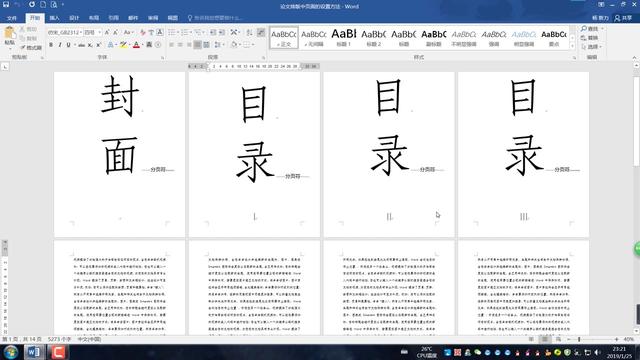The image size is (640, 360).
Task: Switch to the References (引用) tab
Action: point(113,18)
